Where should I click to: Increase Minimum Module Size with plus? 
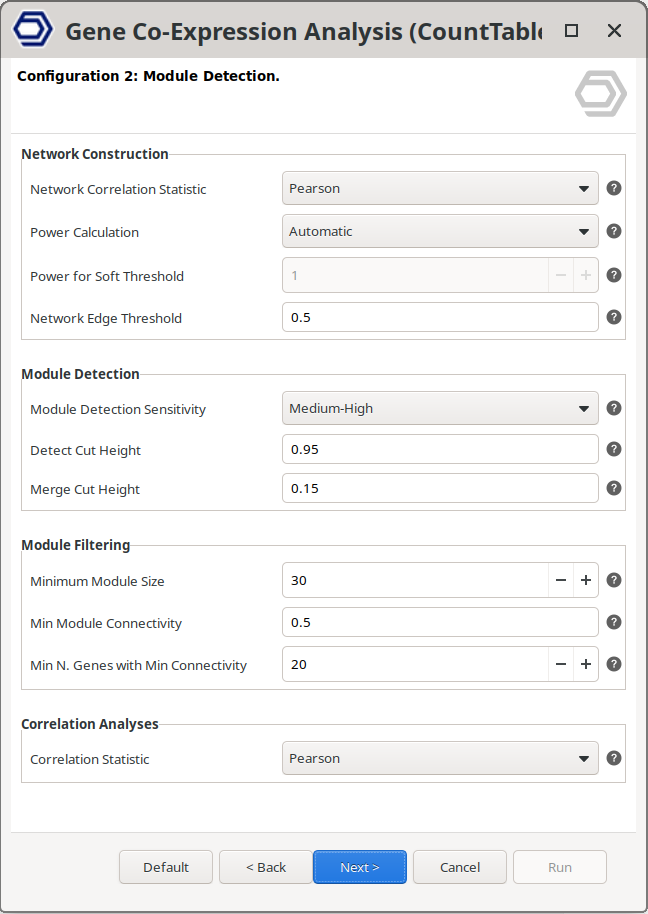click(x=586, y=581)
